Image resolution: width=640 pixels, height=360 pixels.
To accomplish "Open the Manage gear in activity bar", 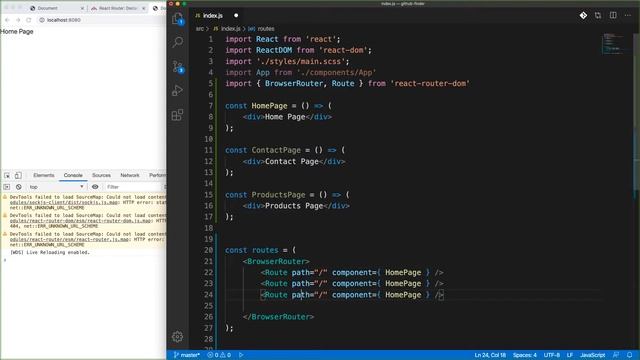I will (x=178, y=337).
